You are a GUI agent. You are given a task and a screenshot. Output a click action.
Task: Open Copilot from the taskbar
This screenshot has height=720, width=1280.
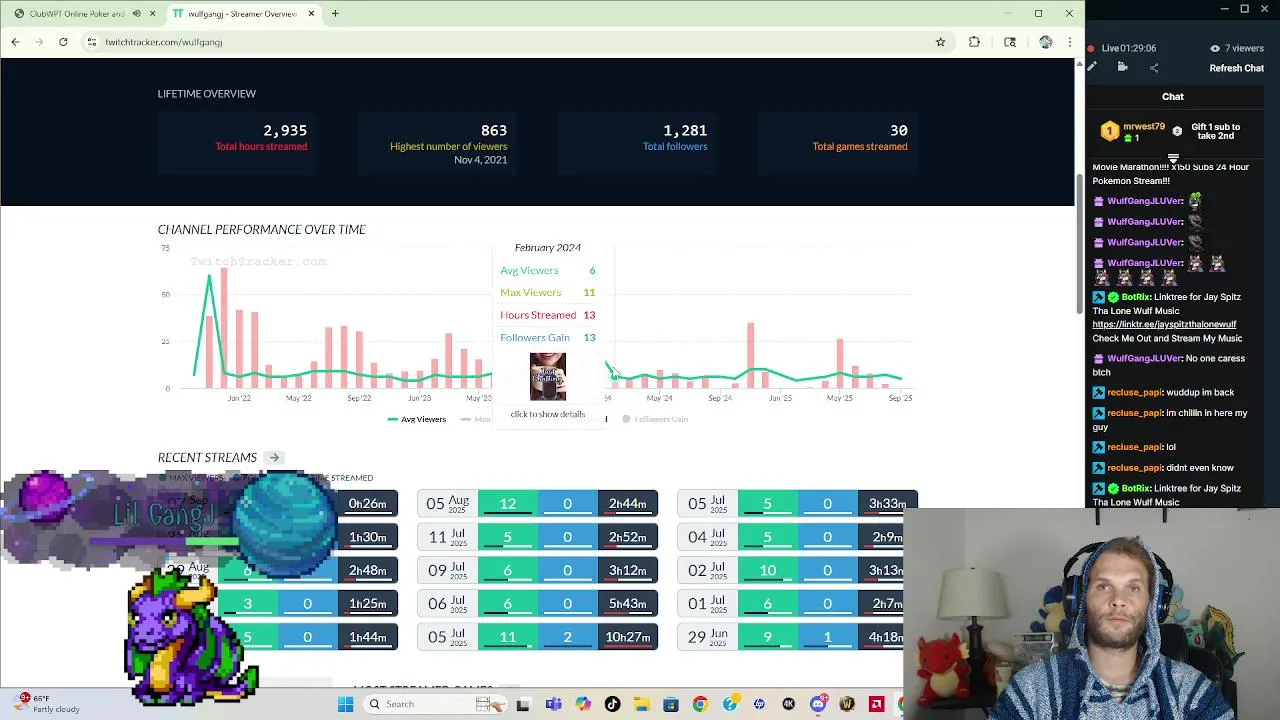coord(583,704)
